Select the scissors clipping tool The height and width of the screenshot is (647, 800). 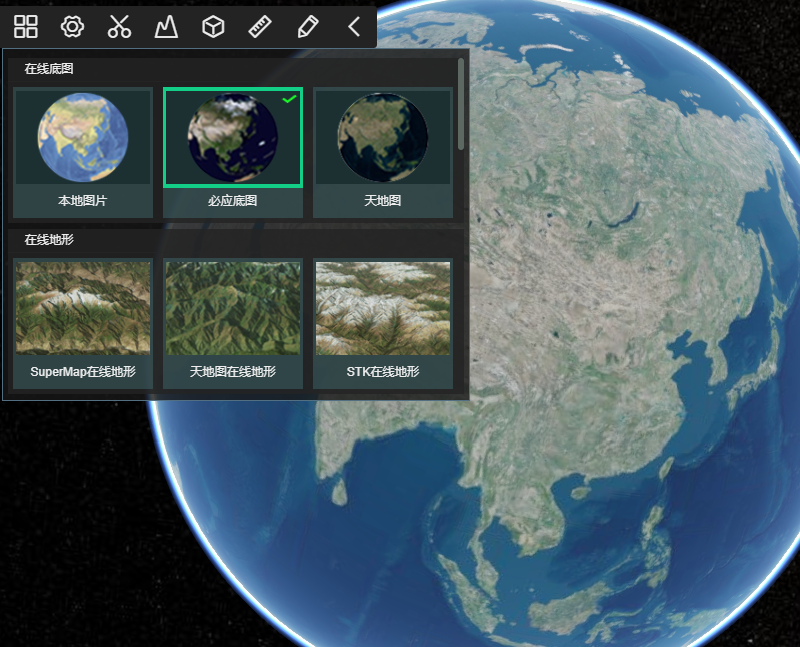click(119, 27)
